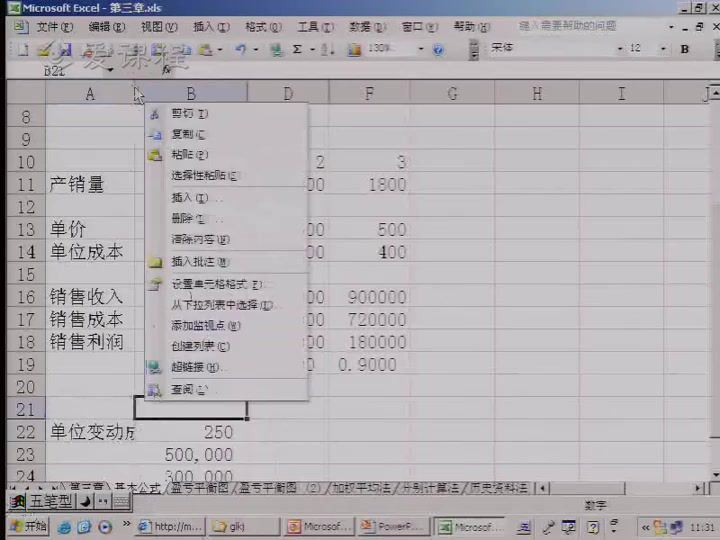Viewport: 720px width, 540px height.
Task: Open the 数据 menu
Action: [367, 27]
